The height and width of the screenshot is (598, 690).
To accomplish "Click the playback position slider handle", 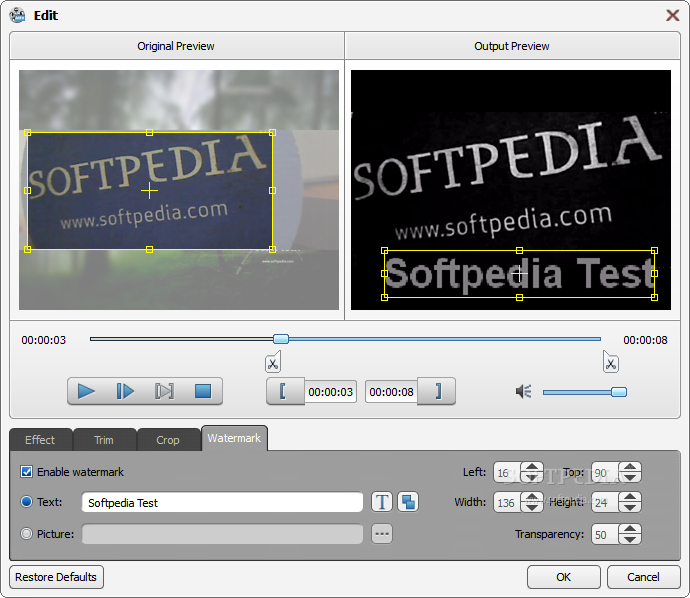I will (281, 339).
